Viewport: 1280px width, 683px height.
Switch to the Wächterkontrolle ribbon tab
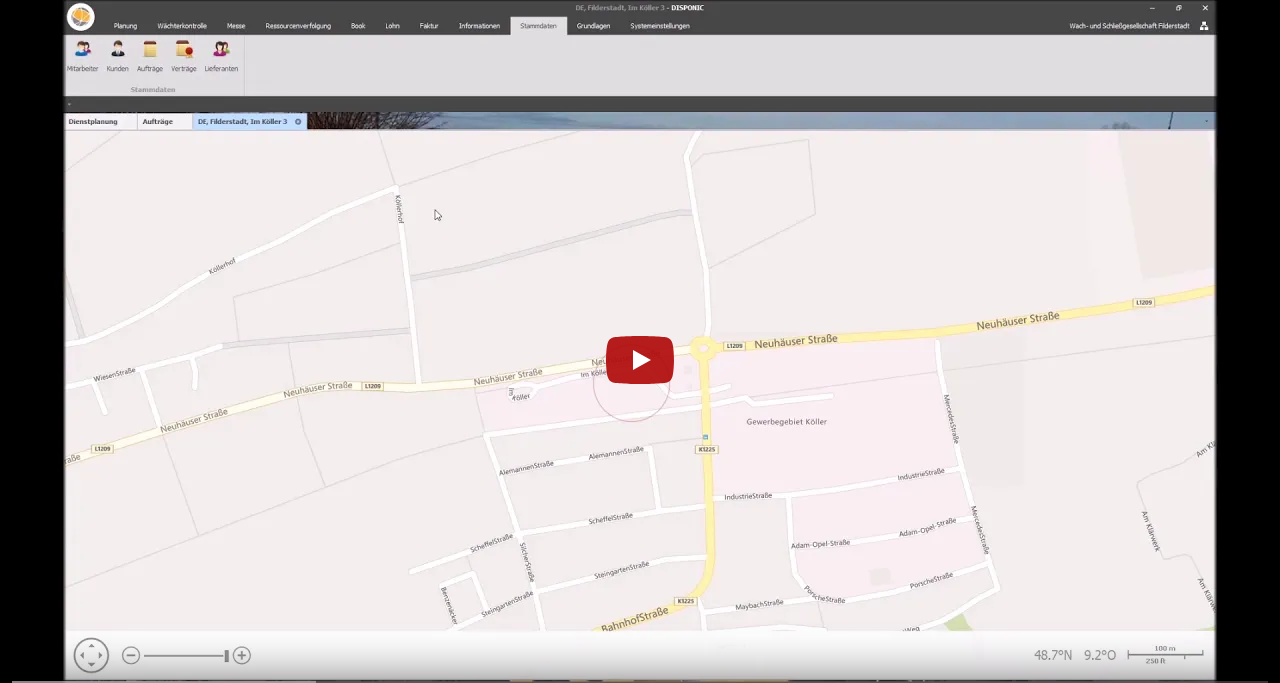click(x=182, y=26)
